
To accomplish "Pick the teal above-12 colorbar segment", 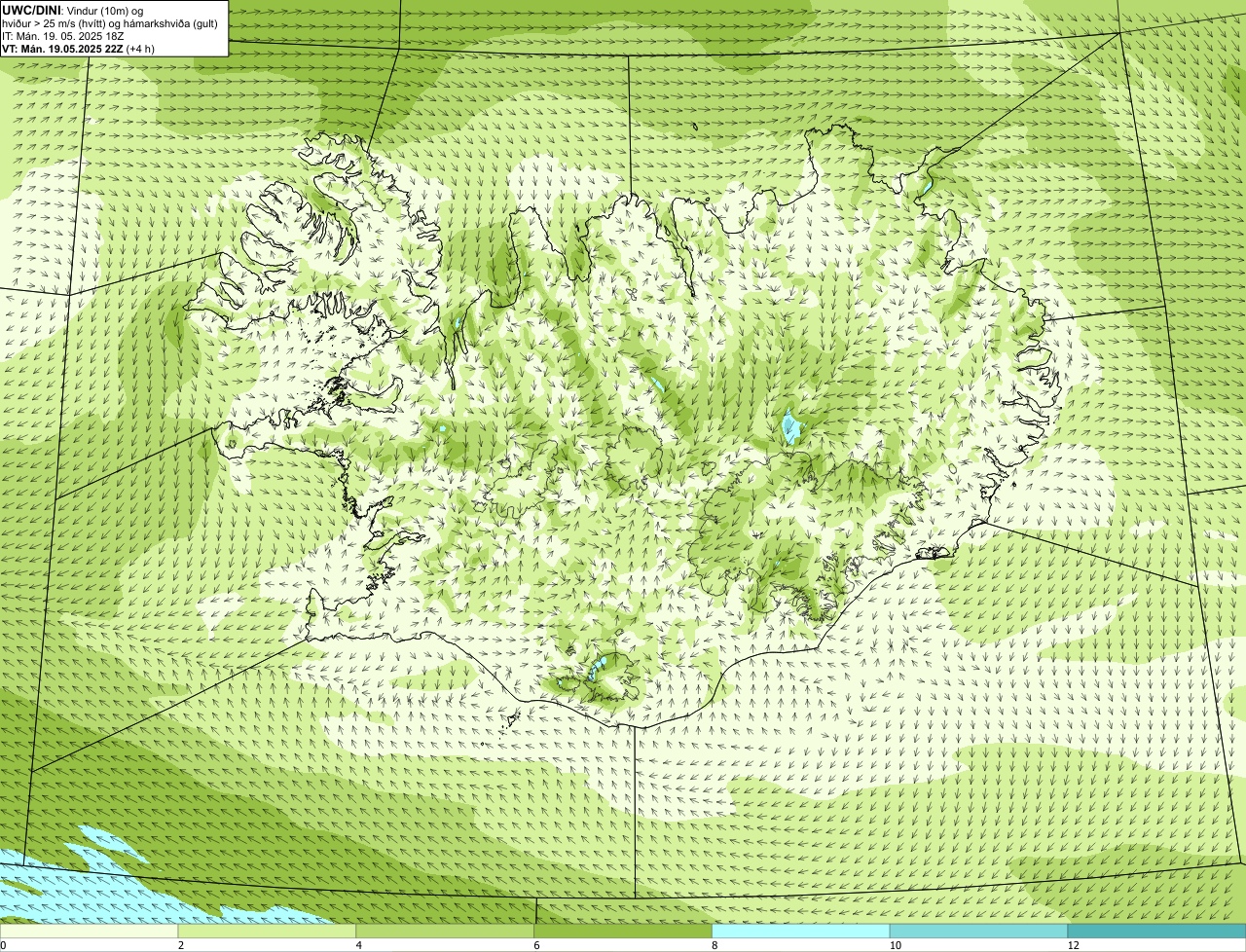I will click(1157, 931).
